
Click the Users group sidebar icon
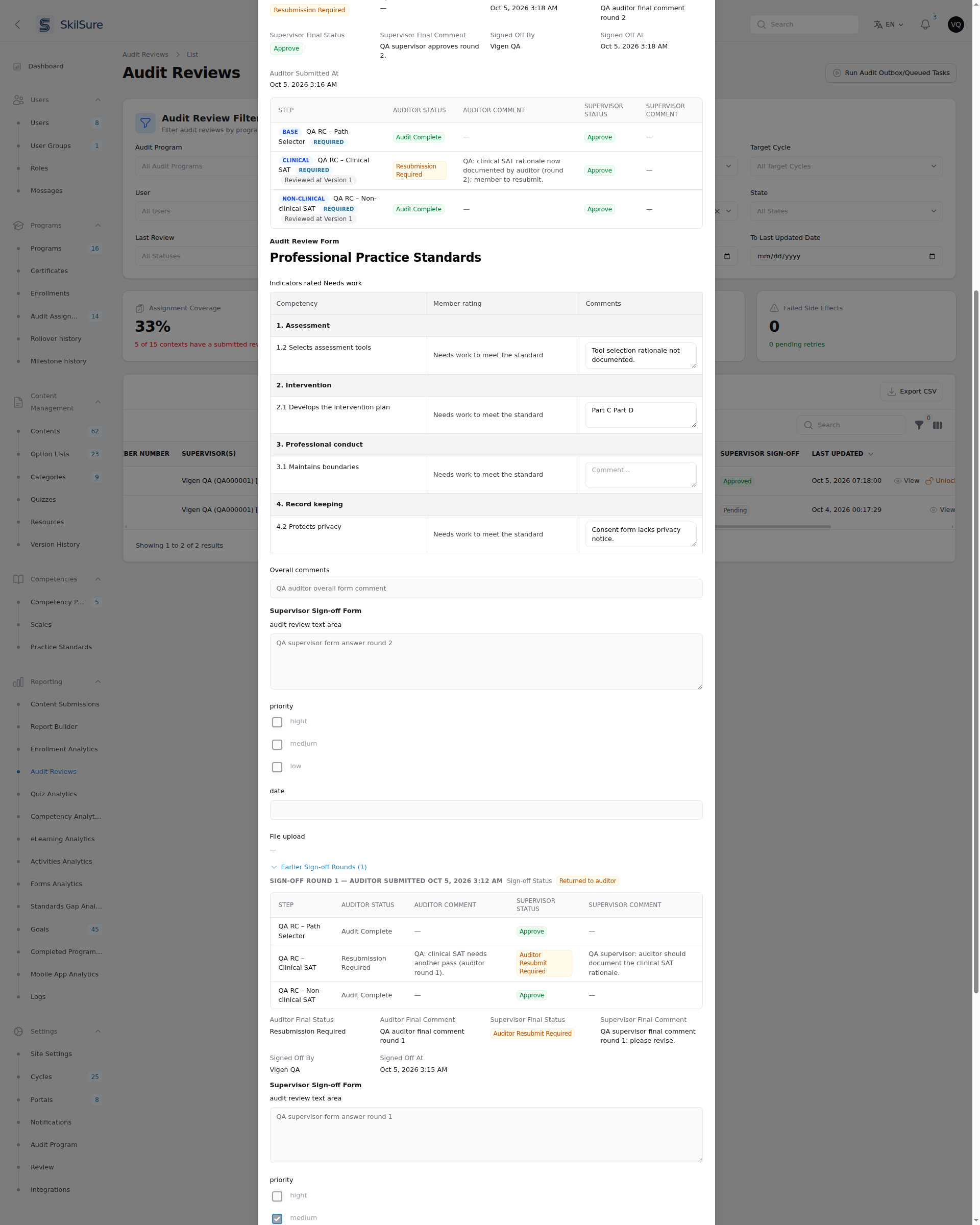click(18, 100)
